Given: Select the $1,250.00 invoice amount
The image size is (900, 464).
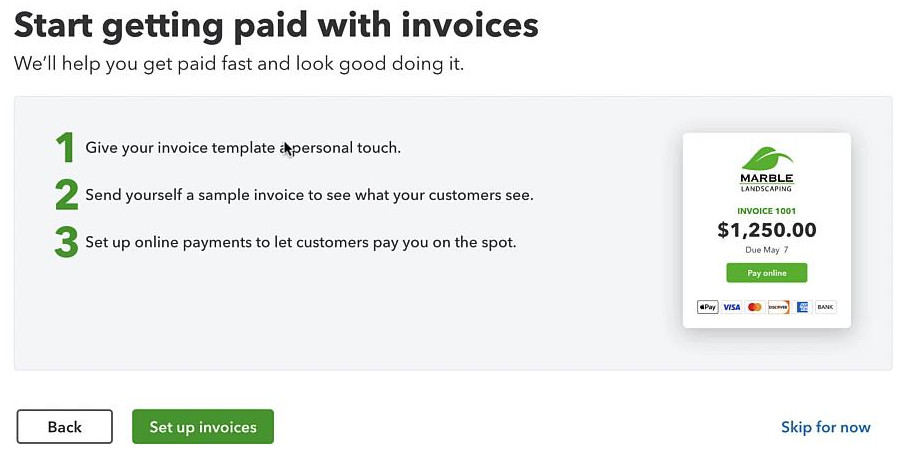Looking at the screenshot, I should pos(766,230).
